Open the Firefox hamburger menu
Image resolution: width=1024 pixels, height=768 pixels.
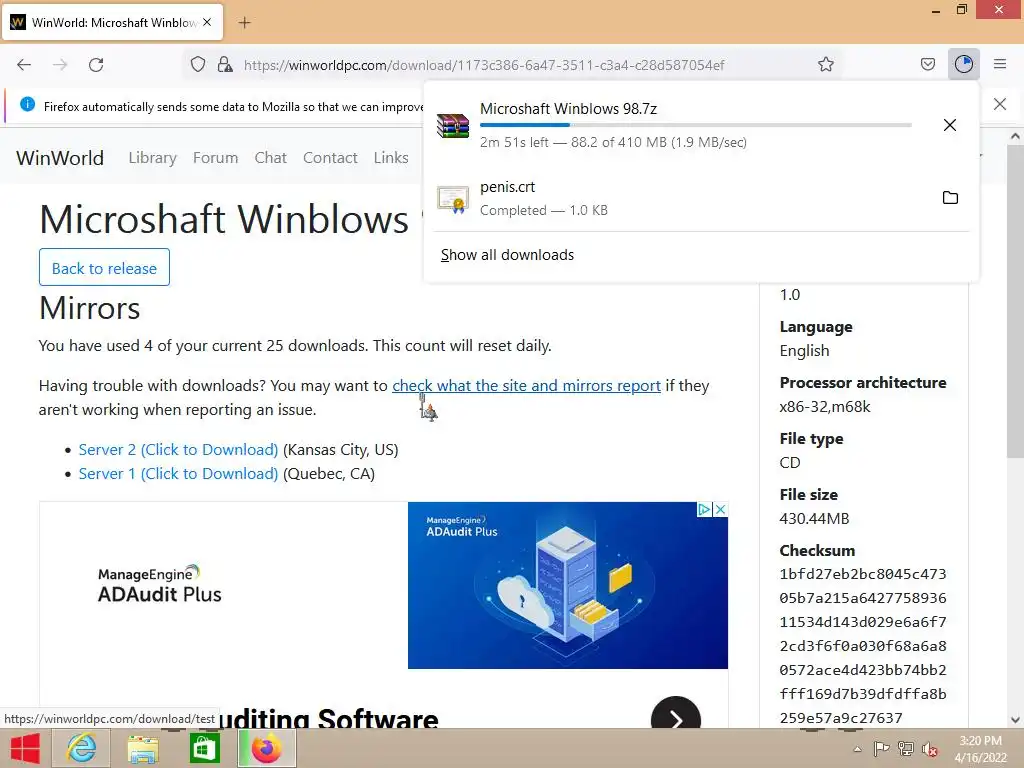click(1000, 64)
